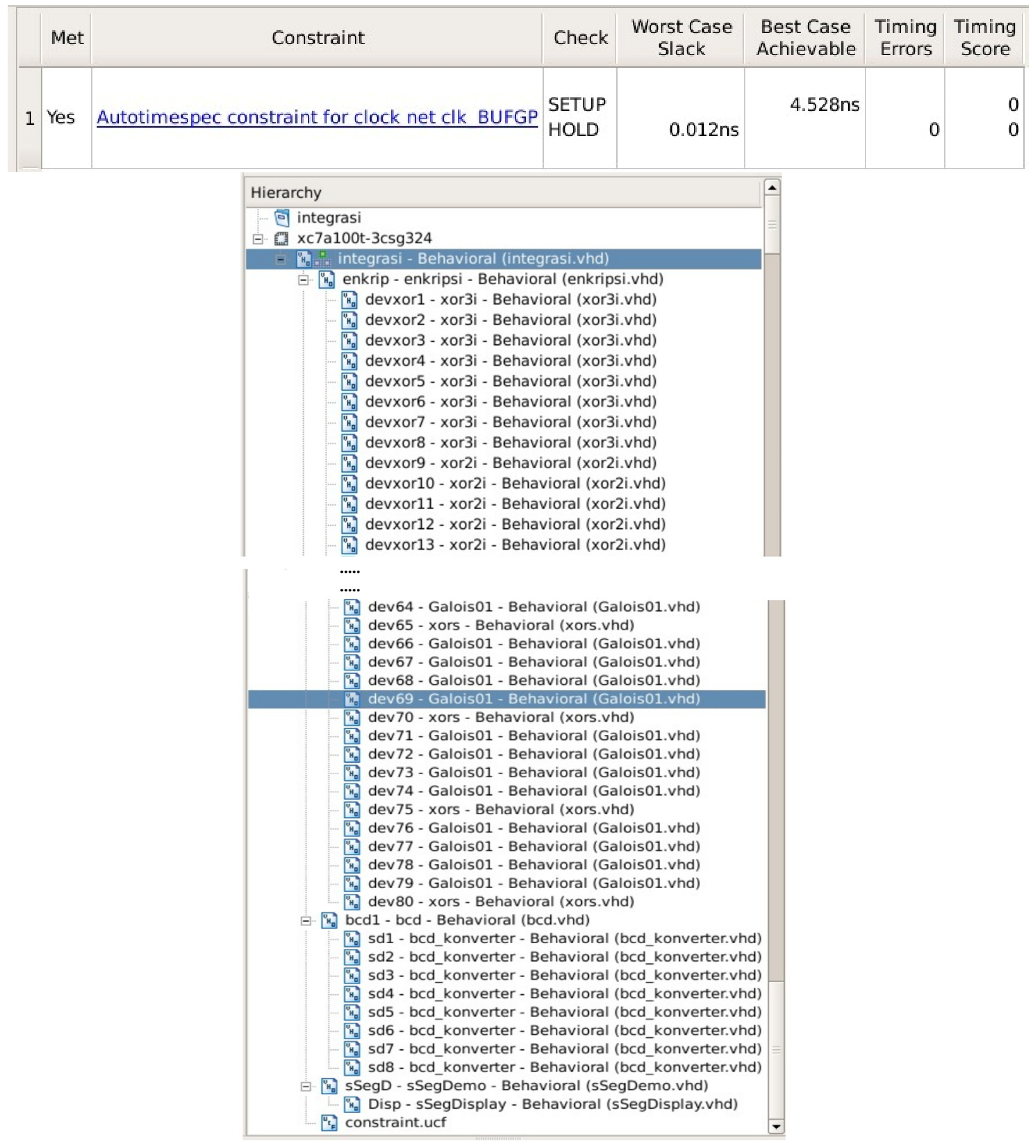Click the integrasi project icon
Screen dimensions: 1036x1148
pyautogui.click(x=282, y=217)
